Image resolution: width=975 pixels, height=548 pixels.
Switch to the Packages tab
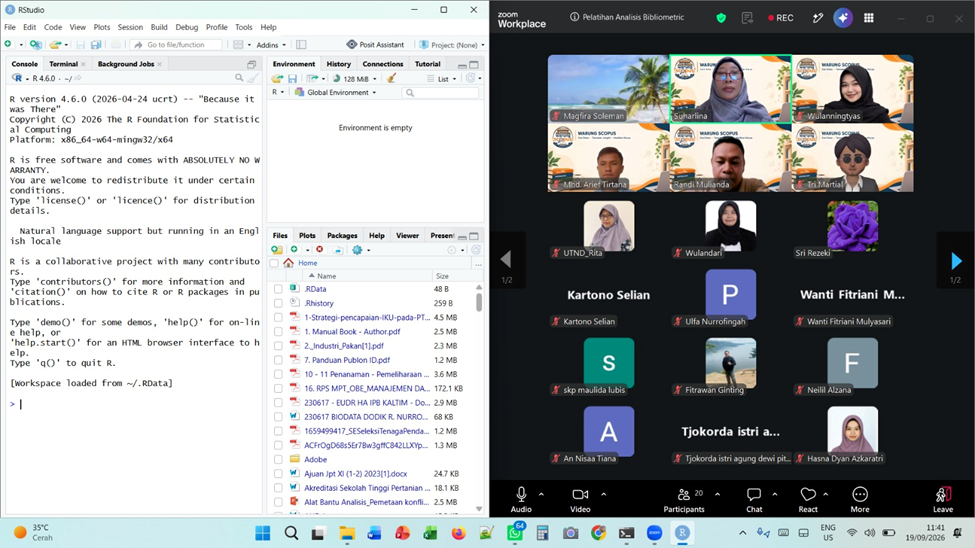click(x=342, y=236)
